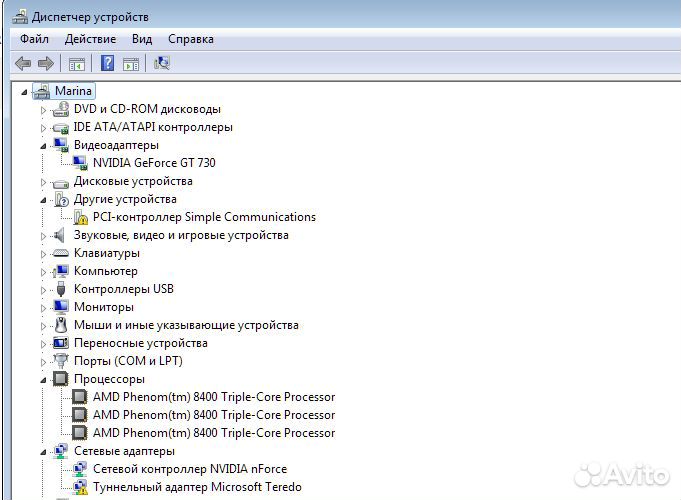The image size is (681, 500).
Task: Expand DVD и CD-ROM дисководы category
Action: tap(43, 110)
